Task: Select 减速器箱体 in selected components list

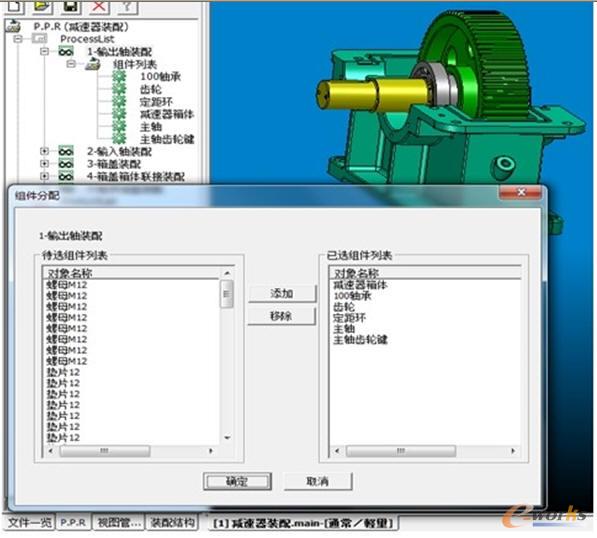Action: pyautogui.click(x=360, y=285)
